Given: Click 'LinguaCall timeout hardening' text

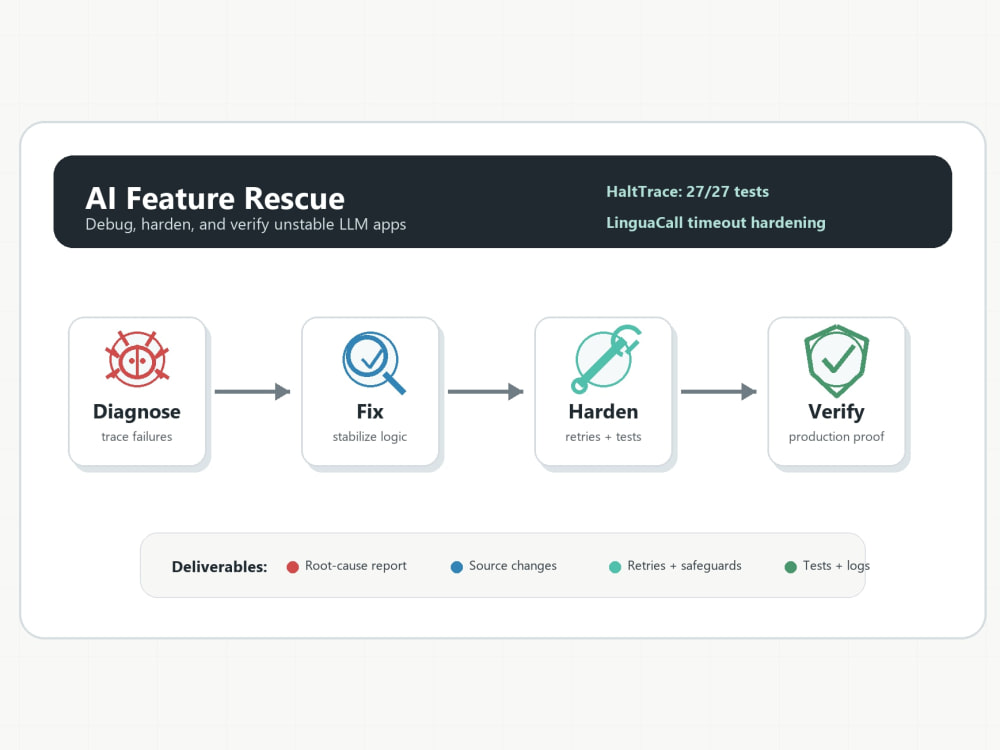Looking at the screenshot, I should (x=716, y=223).
